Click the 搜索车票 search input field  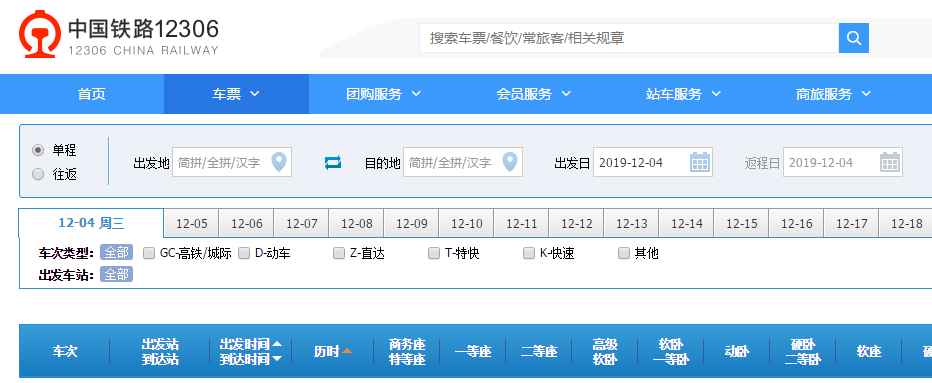coord(629,38)
